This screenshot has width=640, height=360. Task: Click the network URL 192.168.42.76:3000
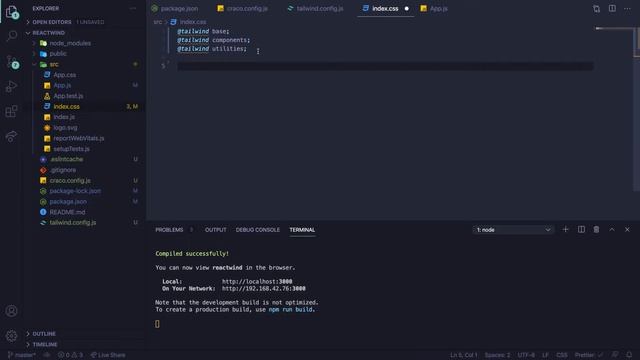(264, 289)
